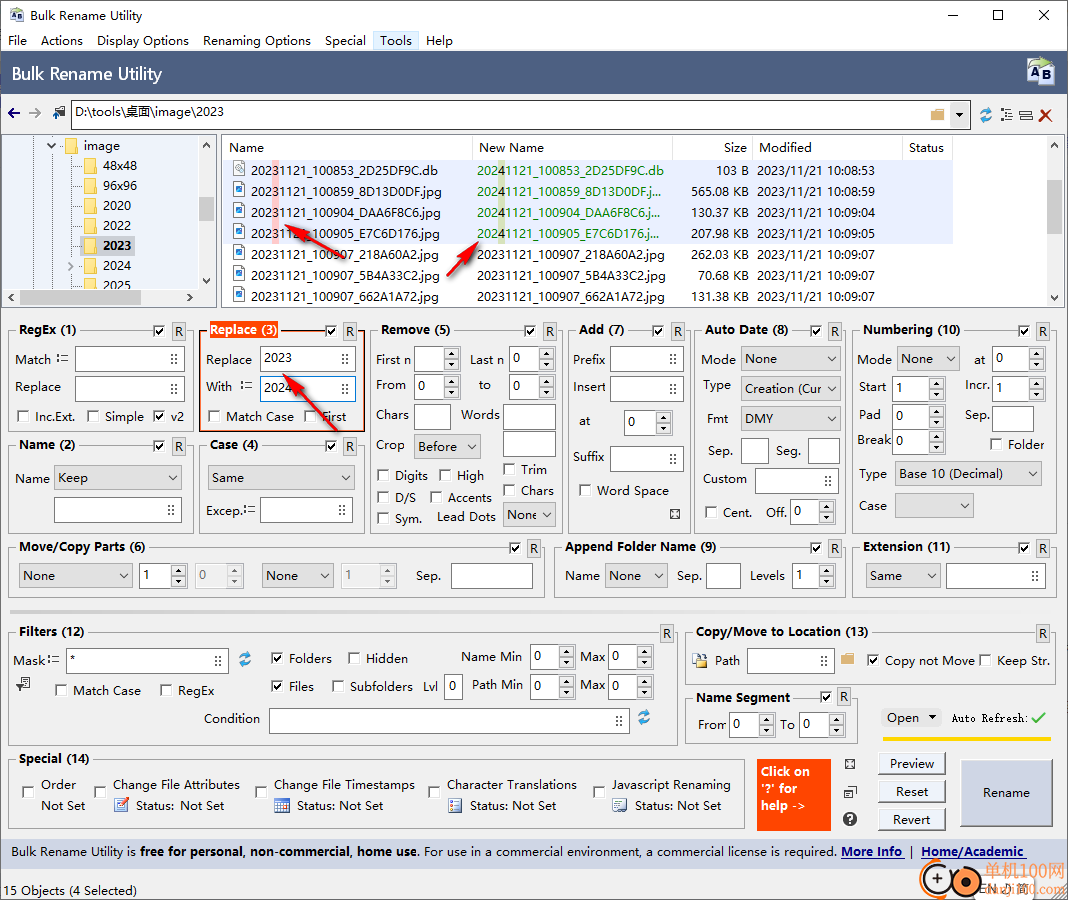Image resolution: width=1068 pixels, height=900 pixels.
Task: Click the Rename button
Action: click(x=1006, y=792)
